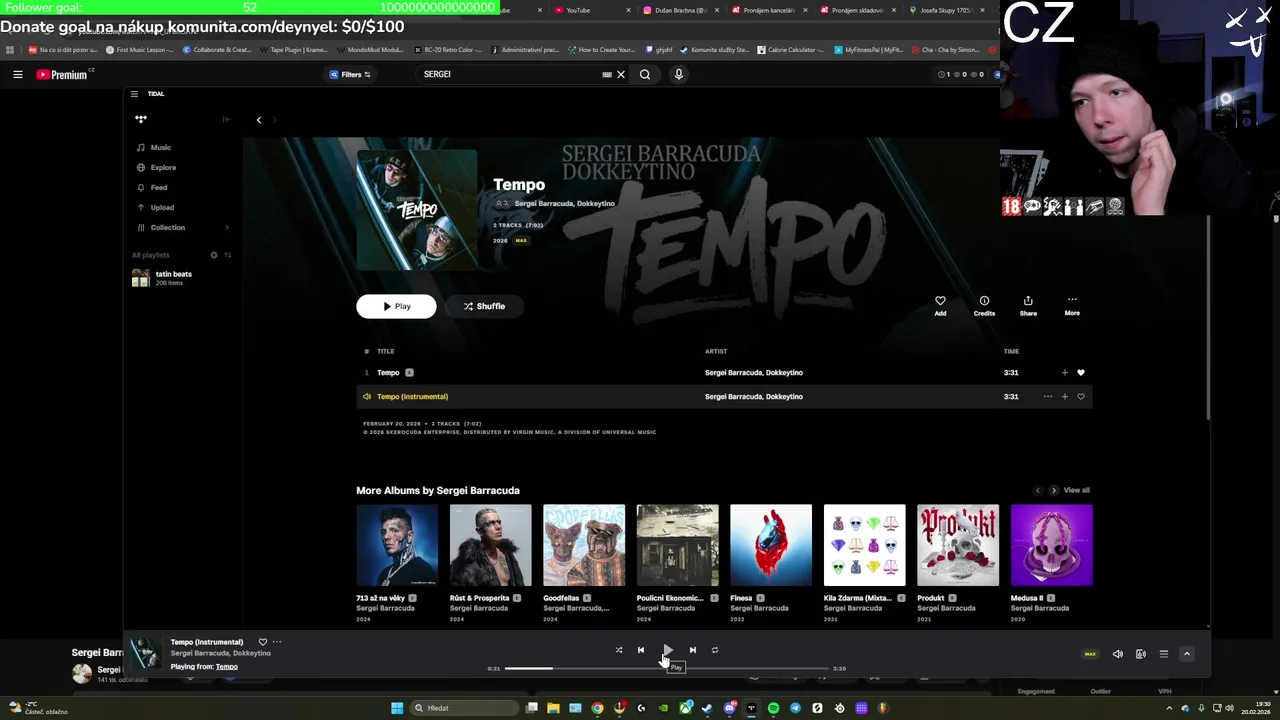View all albums by Sergei Barracuda

(x=1076, y=490)
